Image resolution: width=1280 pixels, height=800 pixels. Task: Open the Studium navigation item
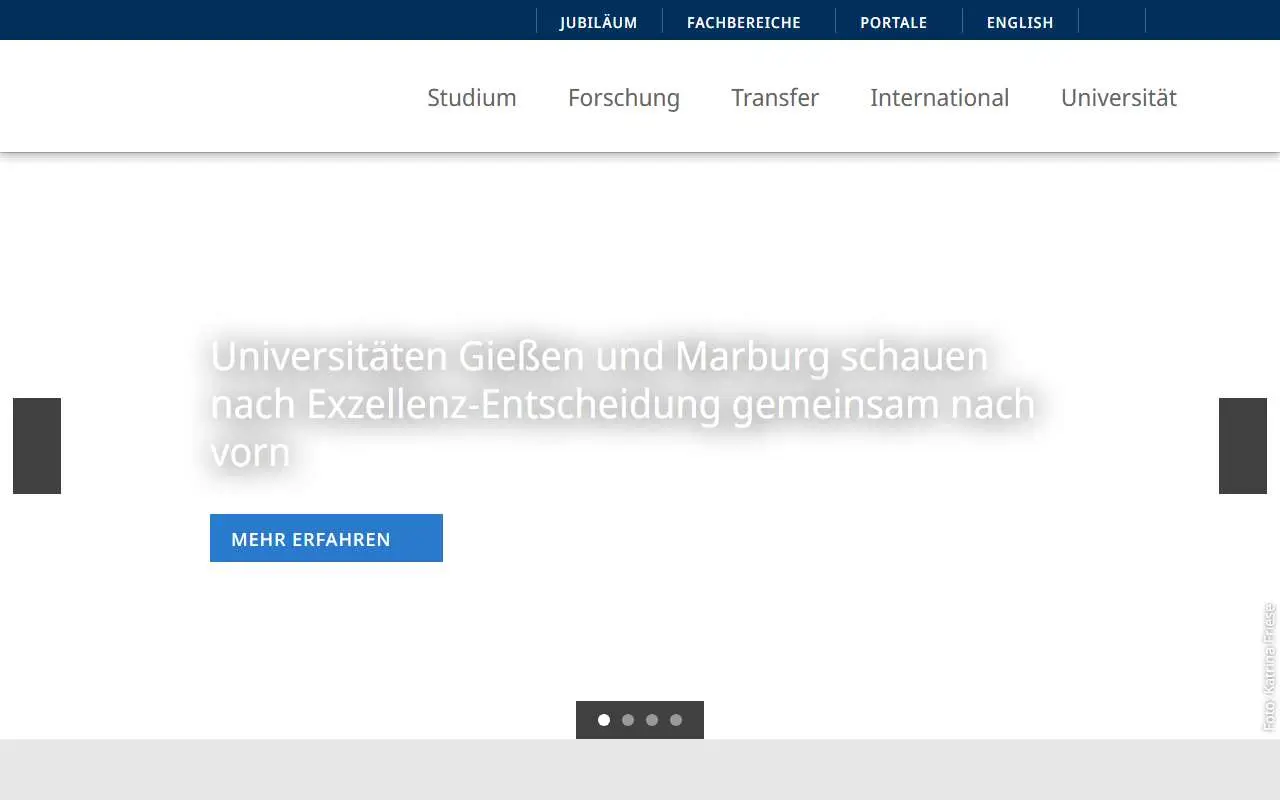(x=472, y=97)
